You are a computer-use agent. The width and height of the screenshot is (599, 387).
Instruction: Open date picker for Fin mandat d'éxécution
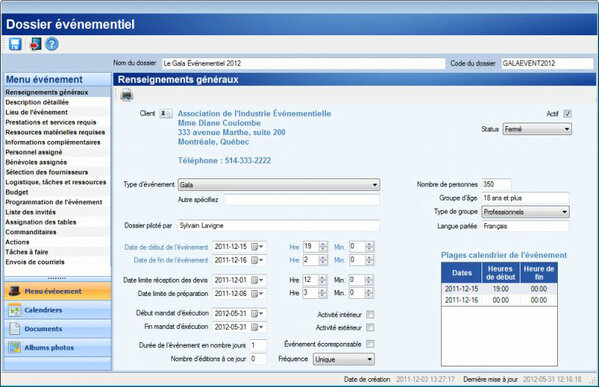257,327
